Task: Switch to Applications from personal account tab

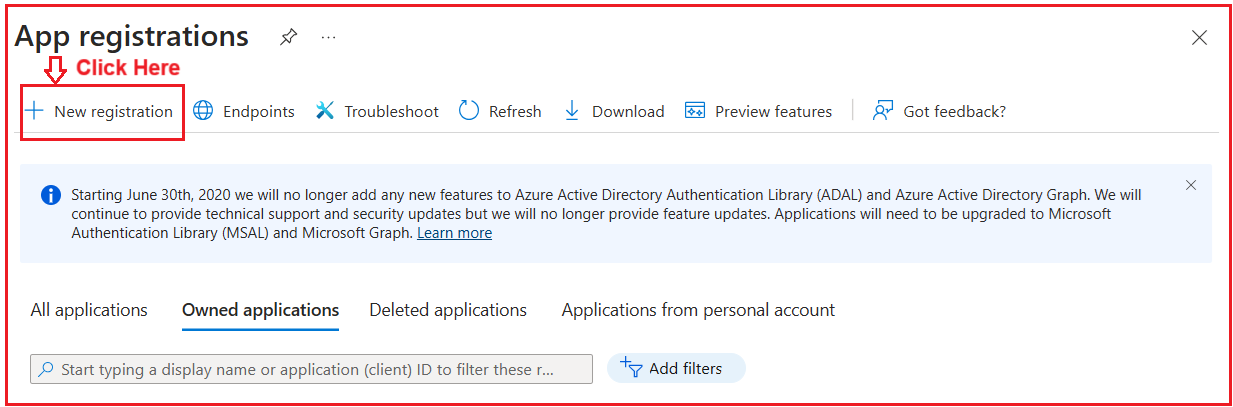Action: coord(698,310)
